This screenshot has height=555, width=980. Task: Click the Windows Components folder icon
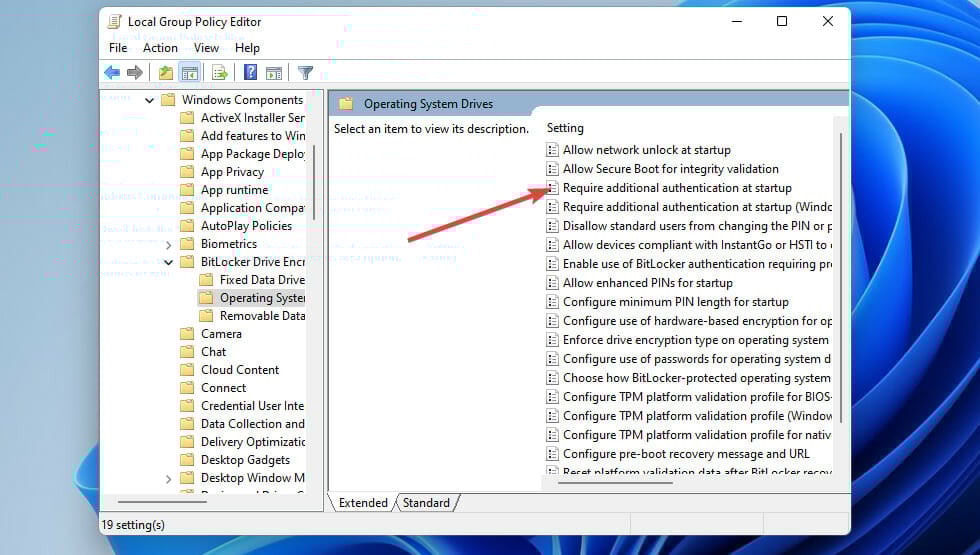click(168, 99)
